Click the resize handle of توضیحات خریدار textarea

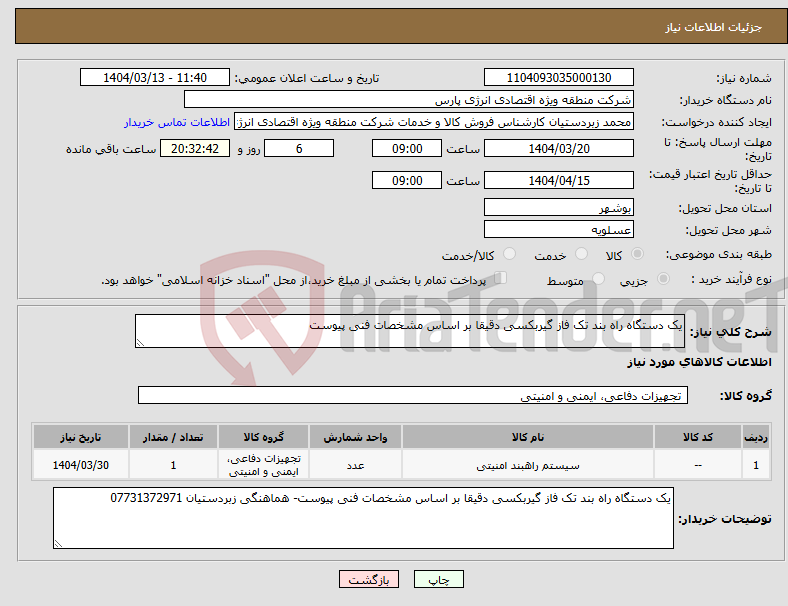click(x=58, y=544)
